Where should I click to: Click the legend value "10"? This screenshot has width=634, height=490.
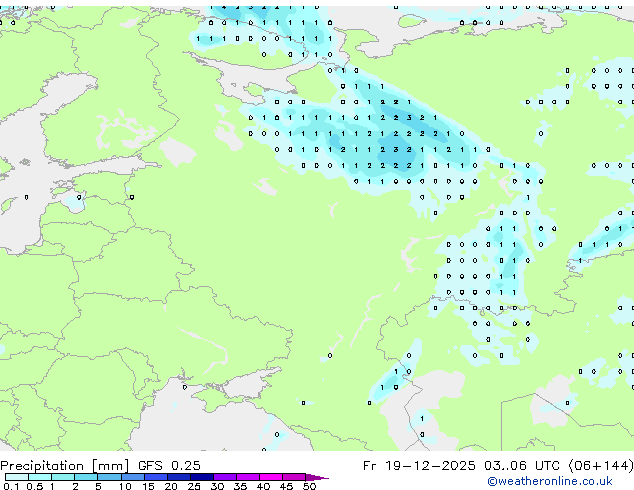(x=125, y=486)
